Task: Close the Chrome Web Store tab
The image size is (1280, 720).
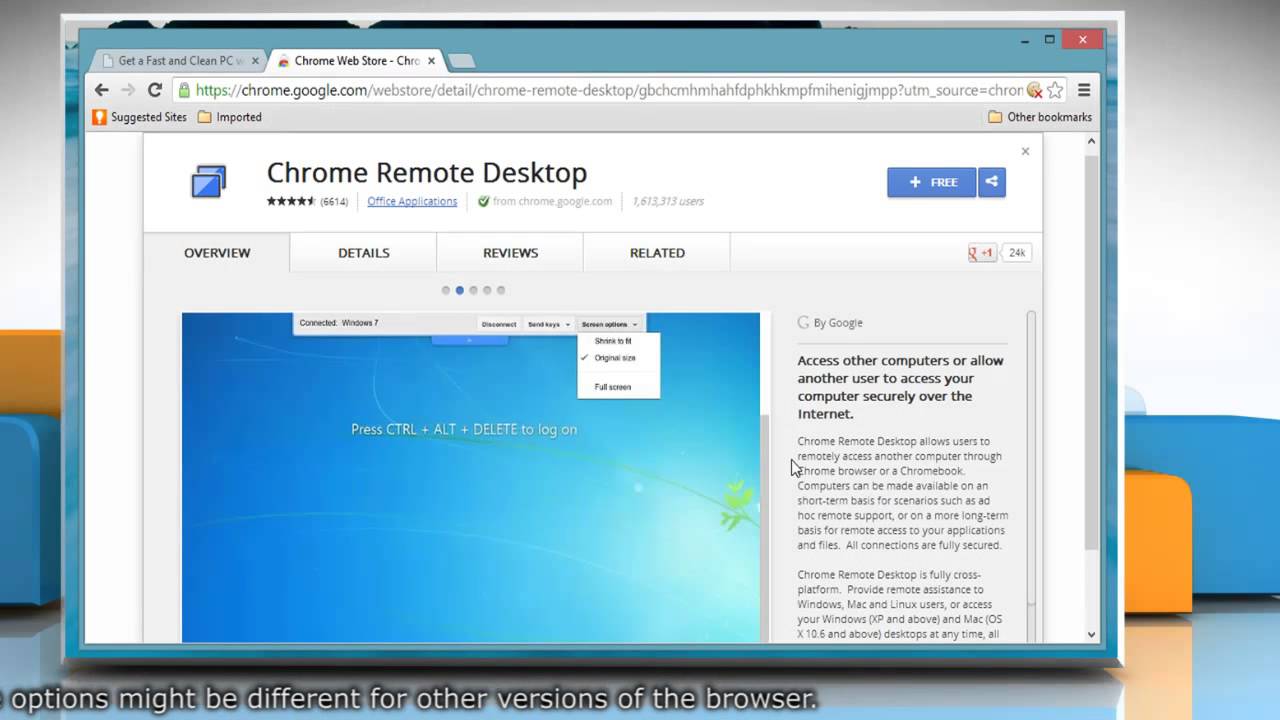Action: pos(431,61)
